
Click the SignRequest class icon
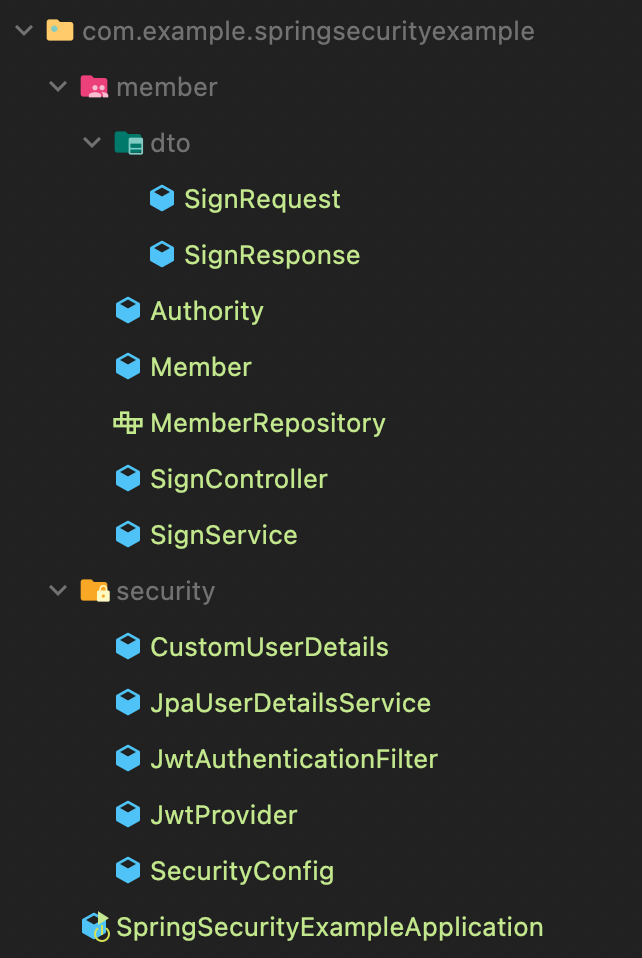click(x=162, y=199)
